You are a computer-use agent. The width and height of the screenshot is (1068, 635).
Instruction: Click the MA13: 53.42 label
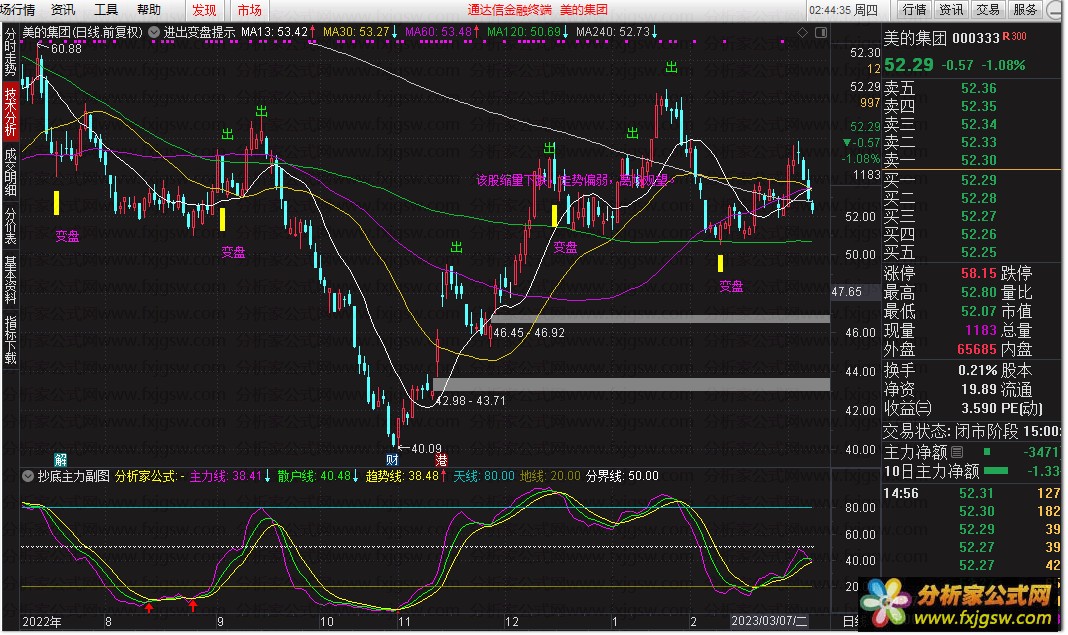(x=274, y=31)
